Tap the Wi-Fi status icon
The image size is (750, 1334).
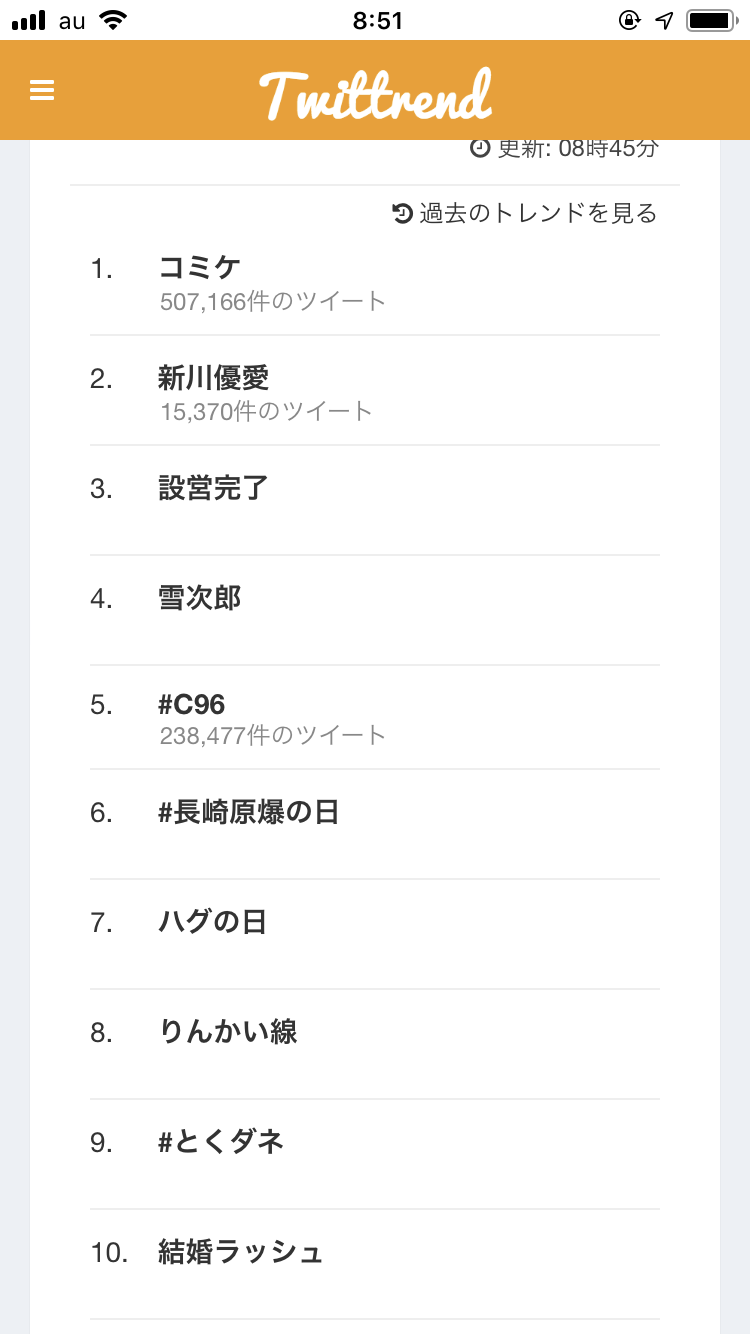coord(114,20)
